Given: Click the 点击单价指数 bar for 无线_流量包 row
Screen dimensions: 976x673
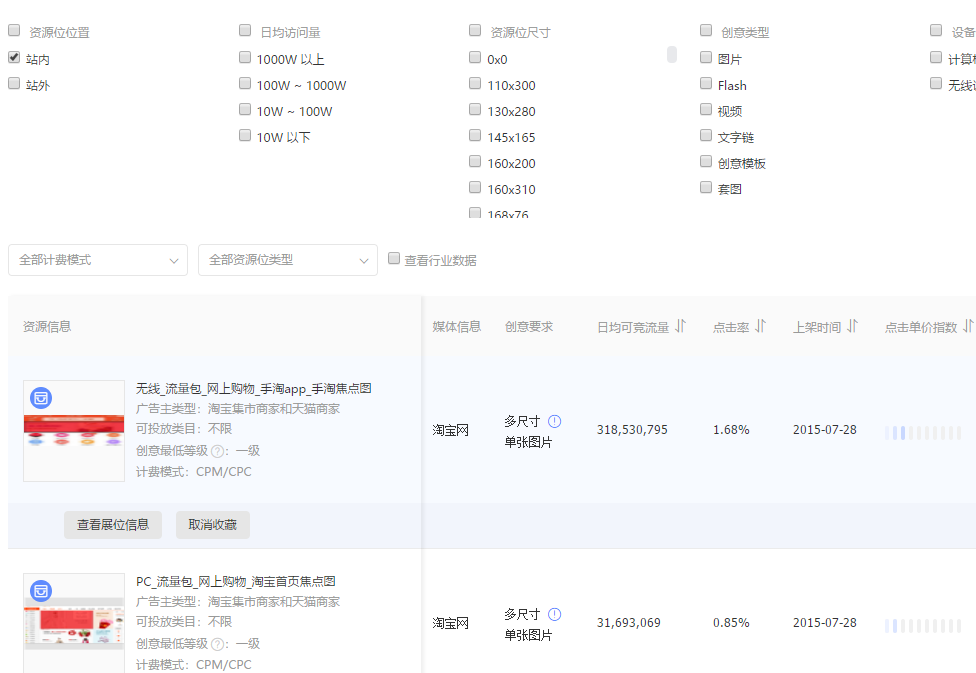Looking at the screenshot, I should pyautogui.click(x=922, y=433).
